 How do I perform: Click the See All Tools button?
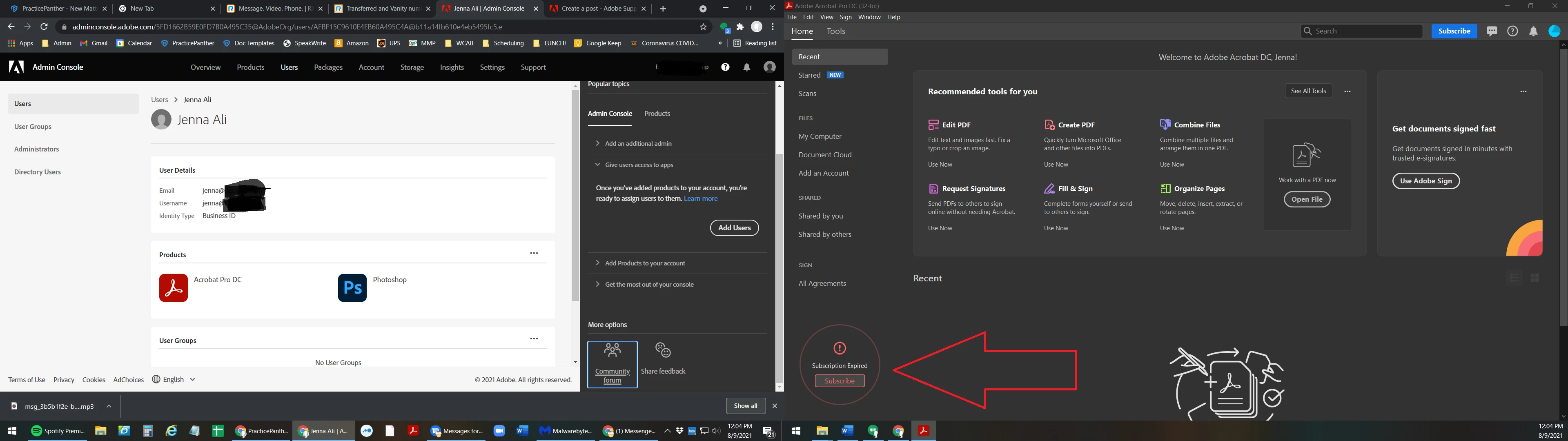click(x=1308, y=91)
